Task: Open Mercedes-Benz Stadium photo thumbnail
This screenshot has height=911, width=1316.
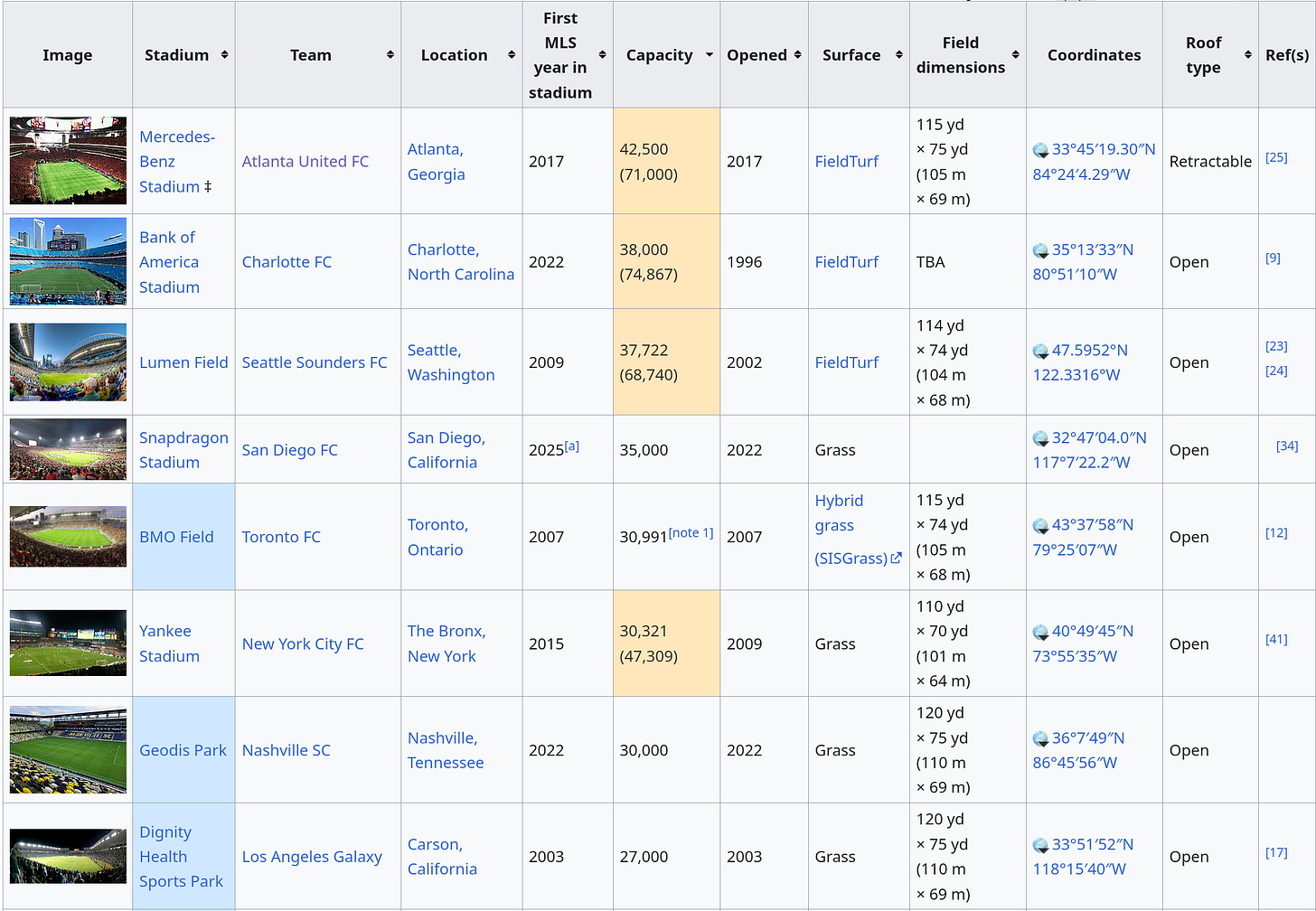Action: (x=68, y=160)
